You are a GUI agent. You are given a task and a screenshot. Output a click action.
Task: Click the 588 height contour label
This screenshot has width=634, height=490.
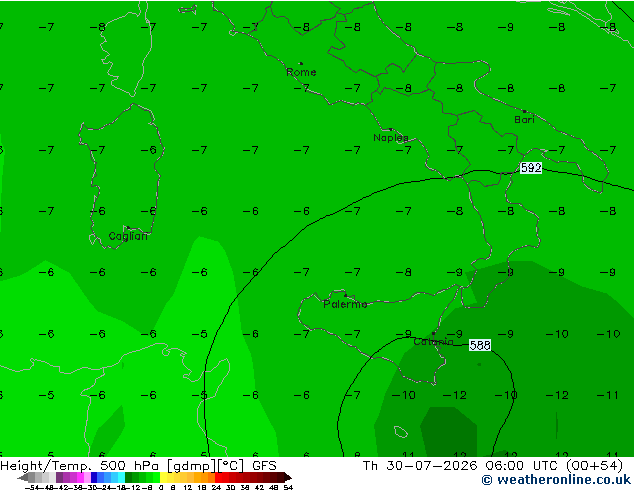[x=480, y=345]
